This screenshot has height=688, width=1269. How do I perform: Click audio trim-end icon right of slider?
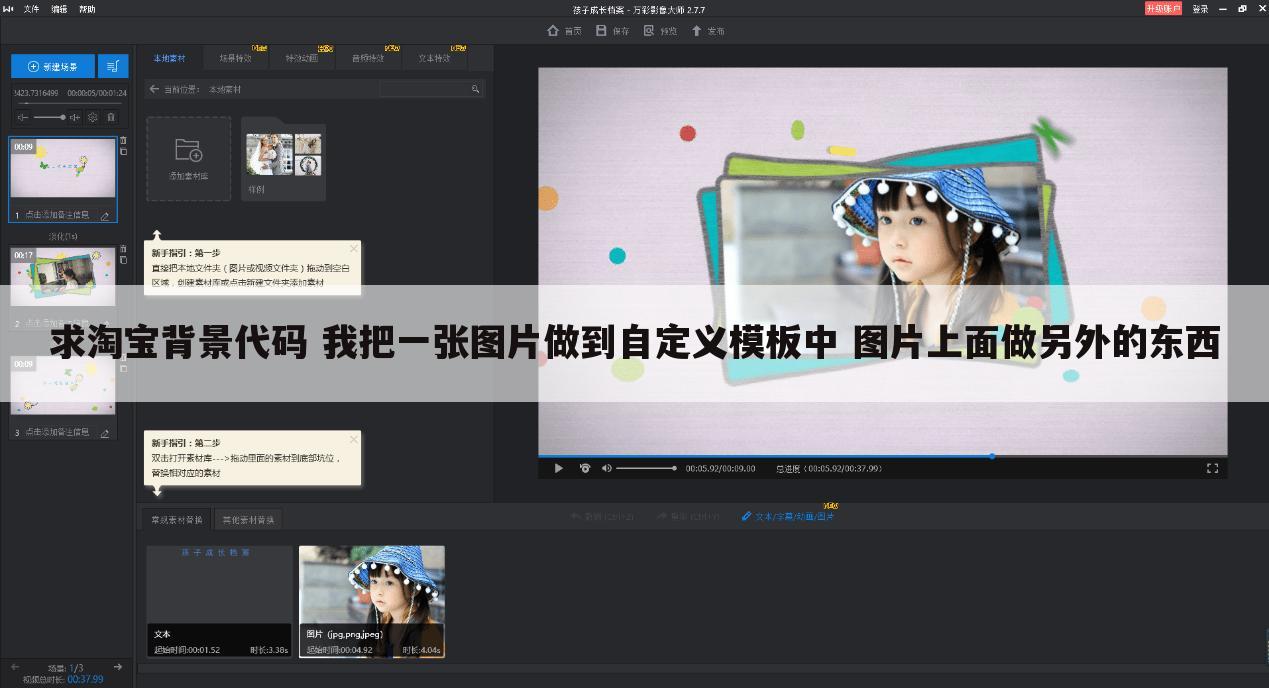(75, 117)
